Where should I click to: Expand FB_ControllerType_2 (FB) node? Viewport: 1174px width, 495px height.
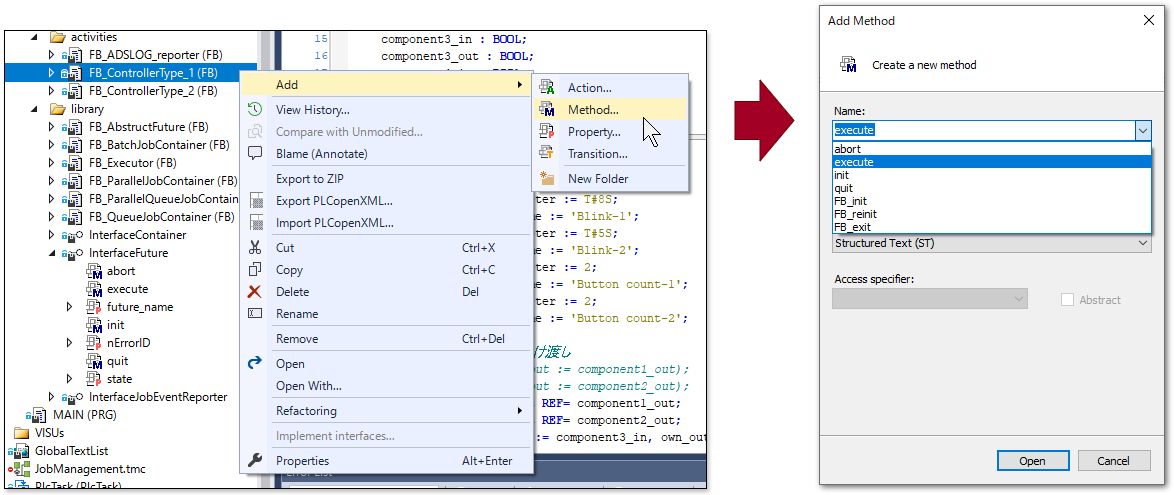point(52,91)
